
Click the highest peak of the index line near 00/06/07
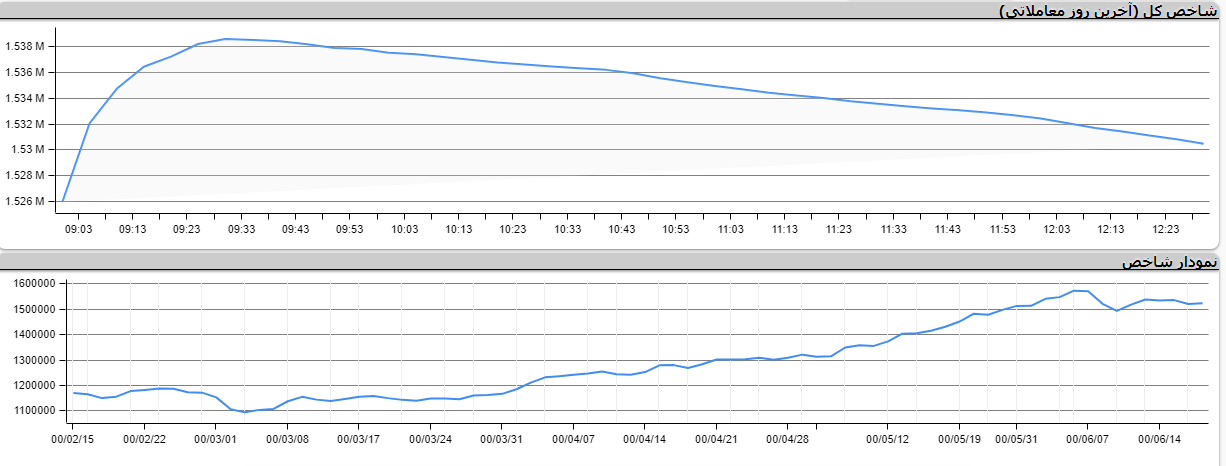click(1075, 290)
